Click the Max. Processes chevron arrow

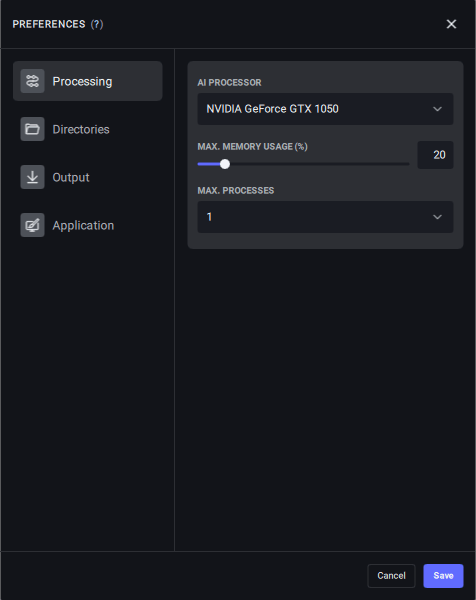pos(437,217)
